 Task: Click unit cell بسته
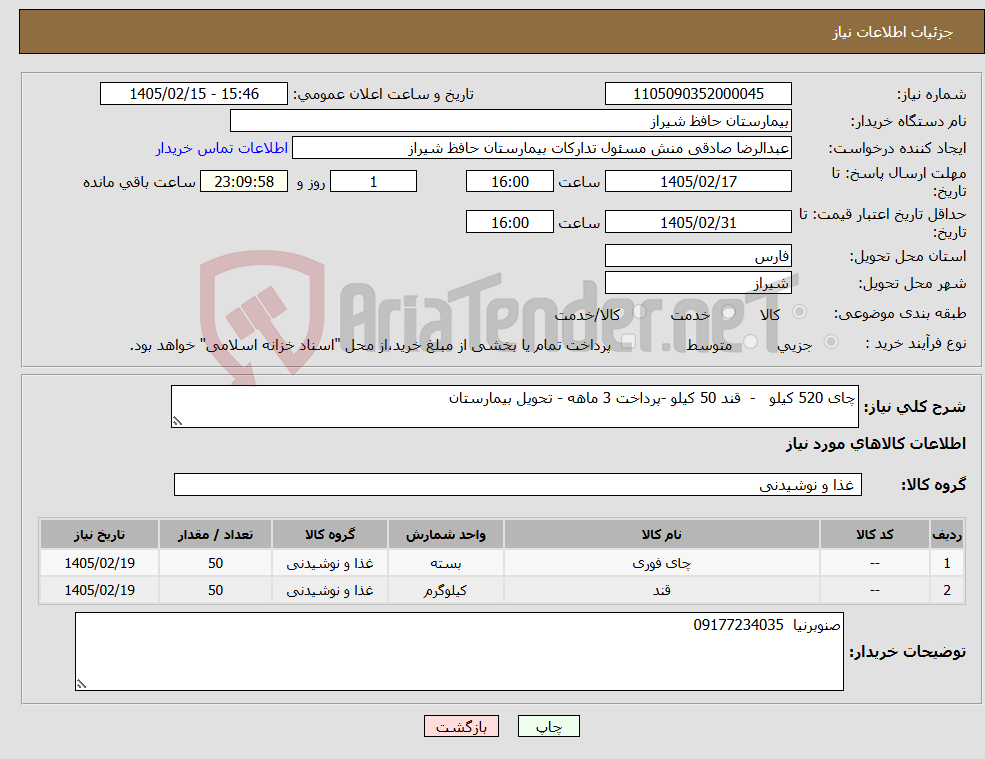[x=445, y=564]
